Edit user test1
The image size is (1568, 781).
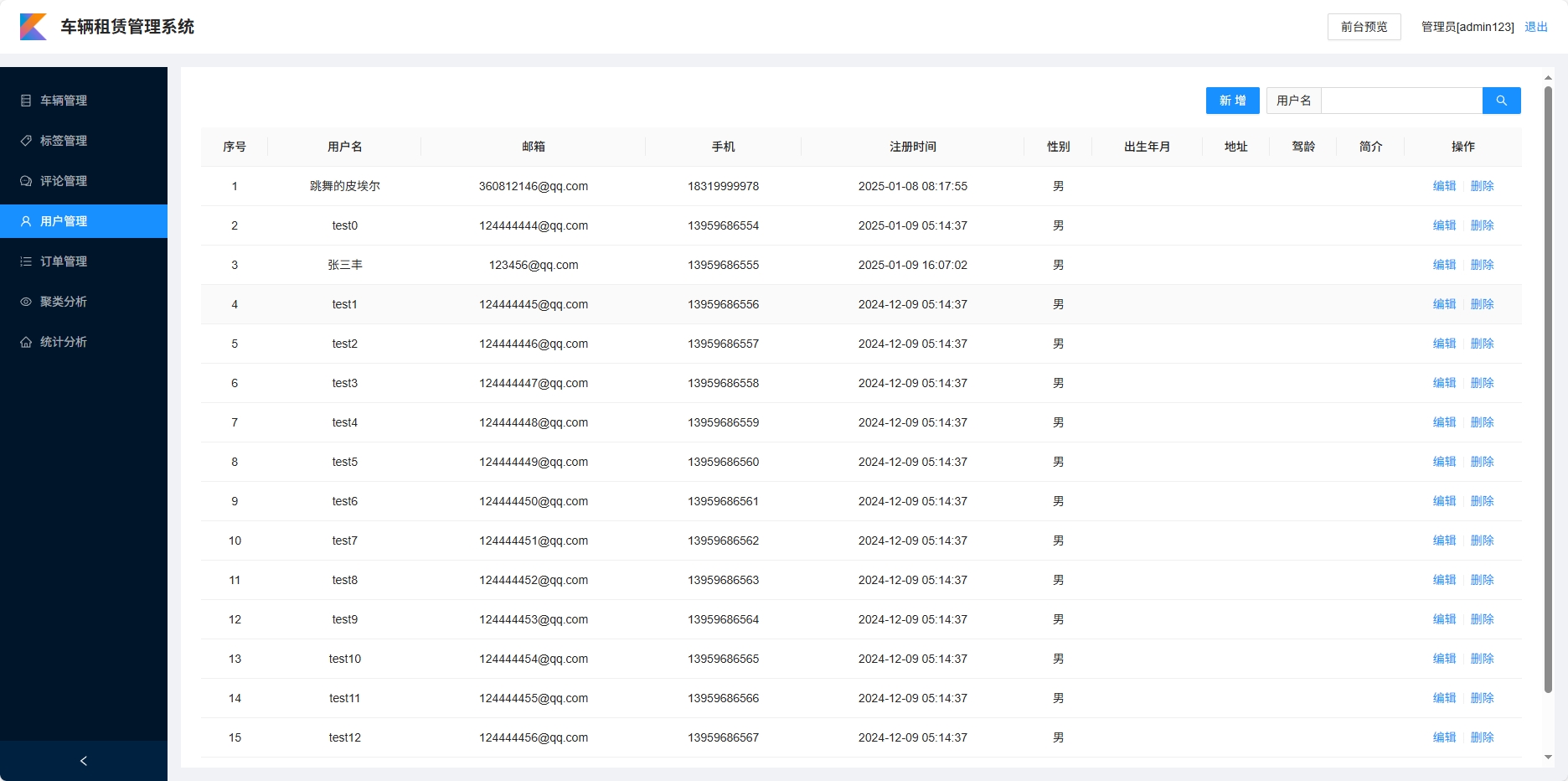coord(1444,304)
